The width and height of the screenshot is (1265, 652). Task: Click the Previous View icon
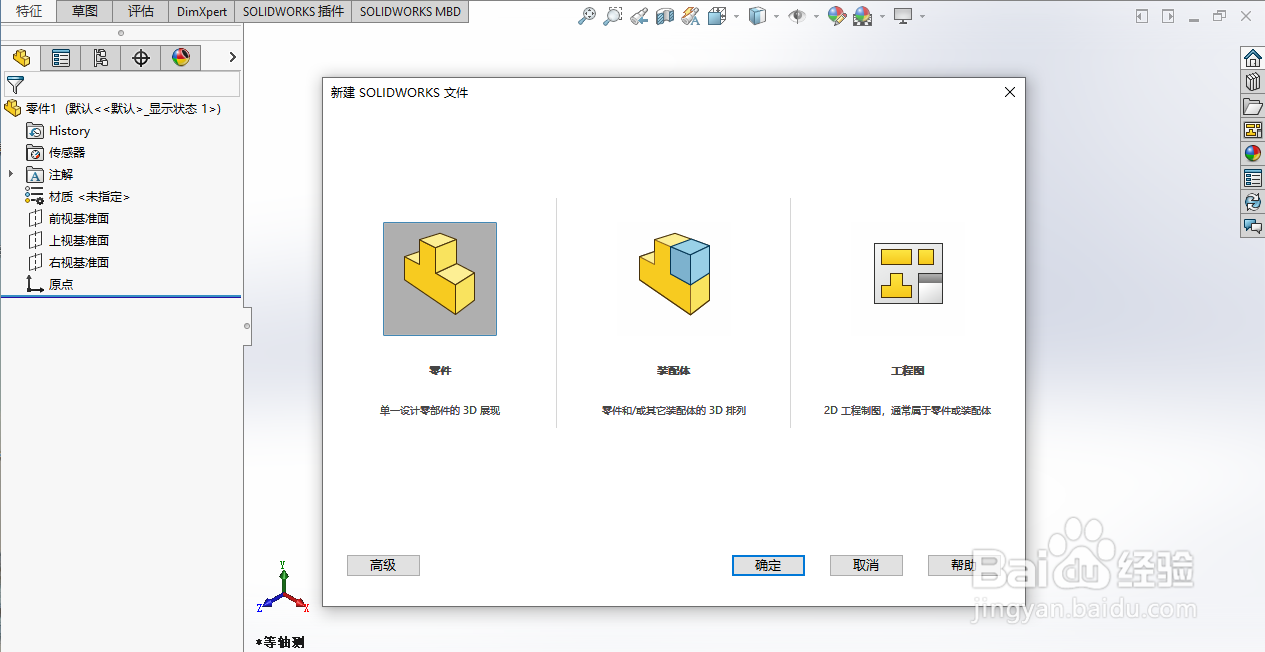coord(639,16)
